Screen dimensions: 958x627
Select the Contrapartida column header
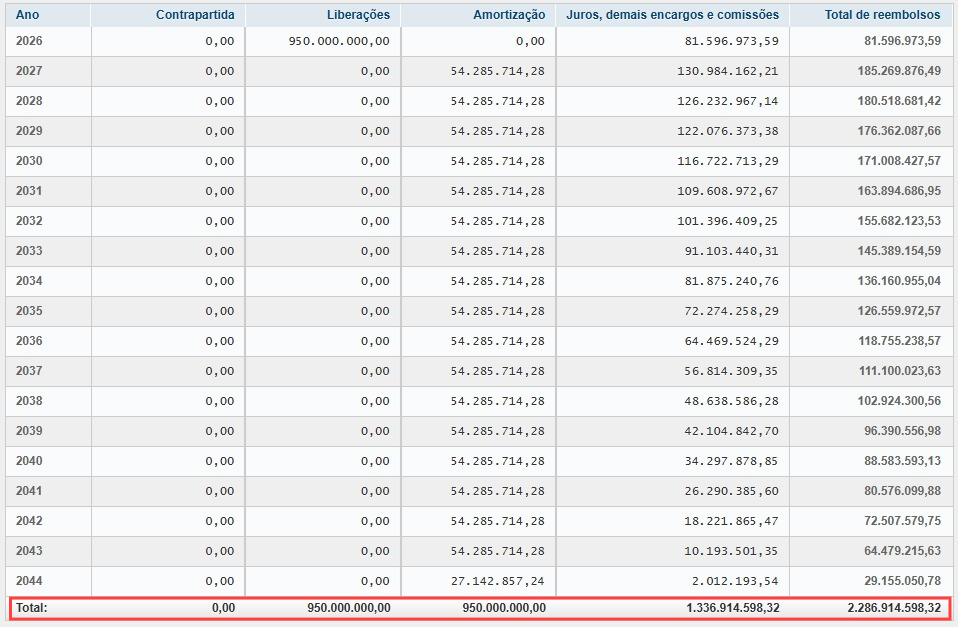point(195,15)
